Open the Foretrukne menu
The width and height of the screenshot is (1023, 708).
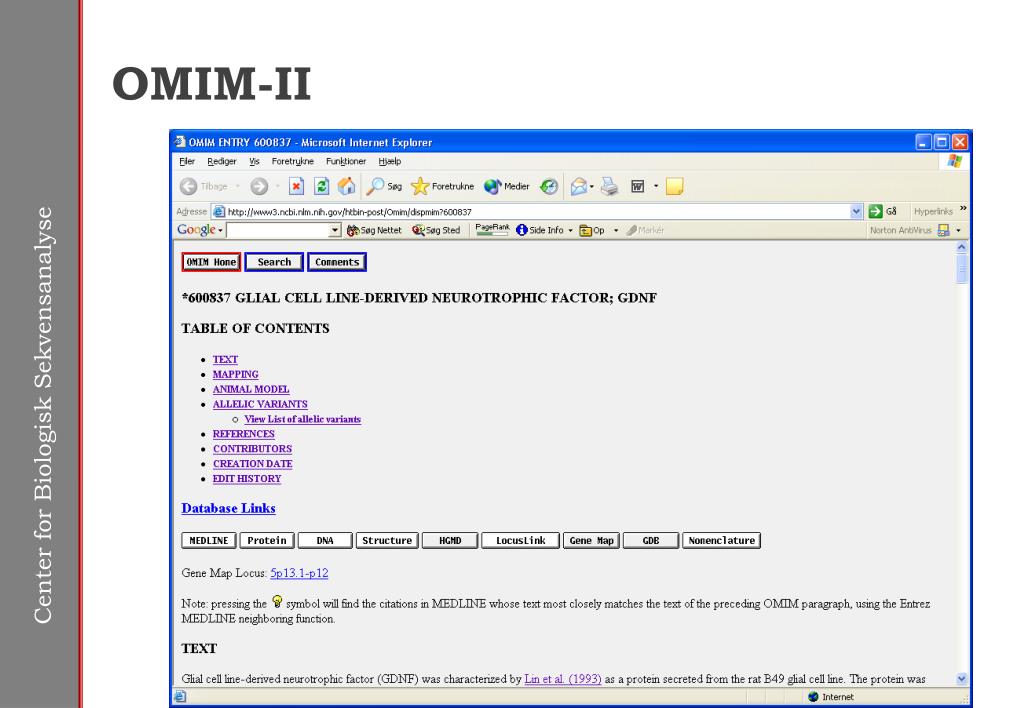pos(292,161)
